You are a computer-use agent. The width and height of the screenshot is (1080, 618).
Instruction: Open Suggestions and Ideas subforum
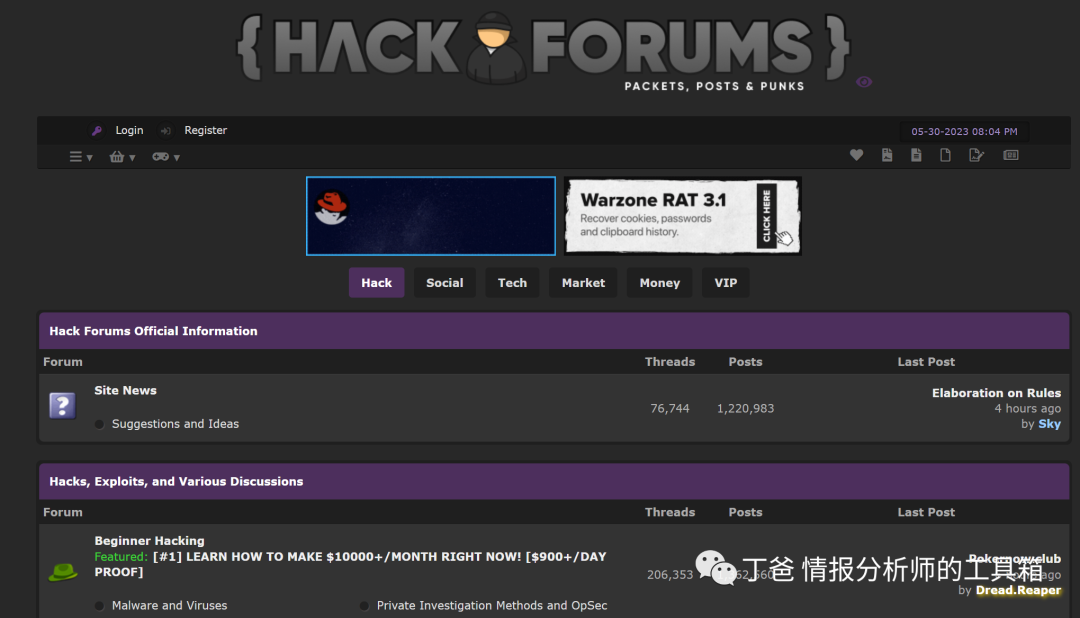(175, 424)
